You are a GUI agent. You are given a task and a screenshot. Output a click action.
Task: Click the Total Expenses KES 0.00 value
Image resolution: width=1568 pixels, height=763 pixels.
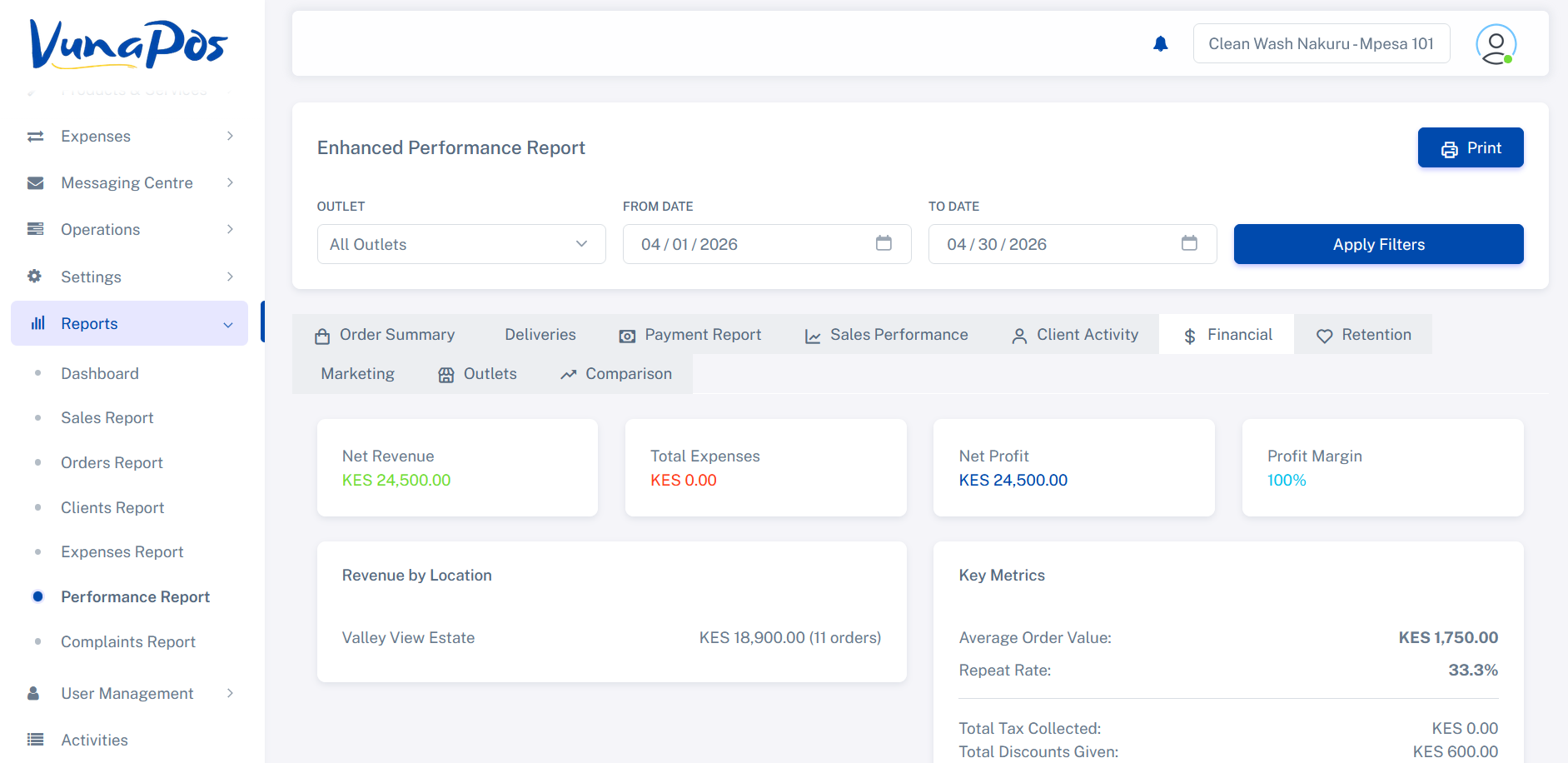pos(684,480)
